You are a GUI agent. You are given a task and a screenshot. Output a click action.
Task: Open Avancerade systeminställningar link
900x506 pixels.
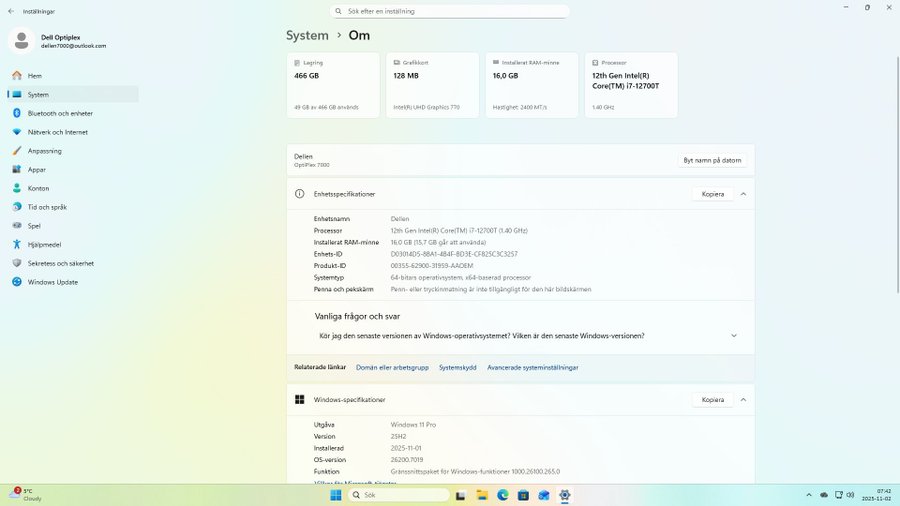click(532, 367)
